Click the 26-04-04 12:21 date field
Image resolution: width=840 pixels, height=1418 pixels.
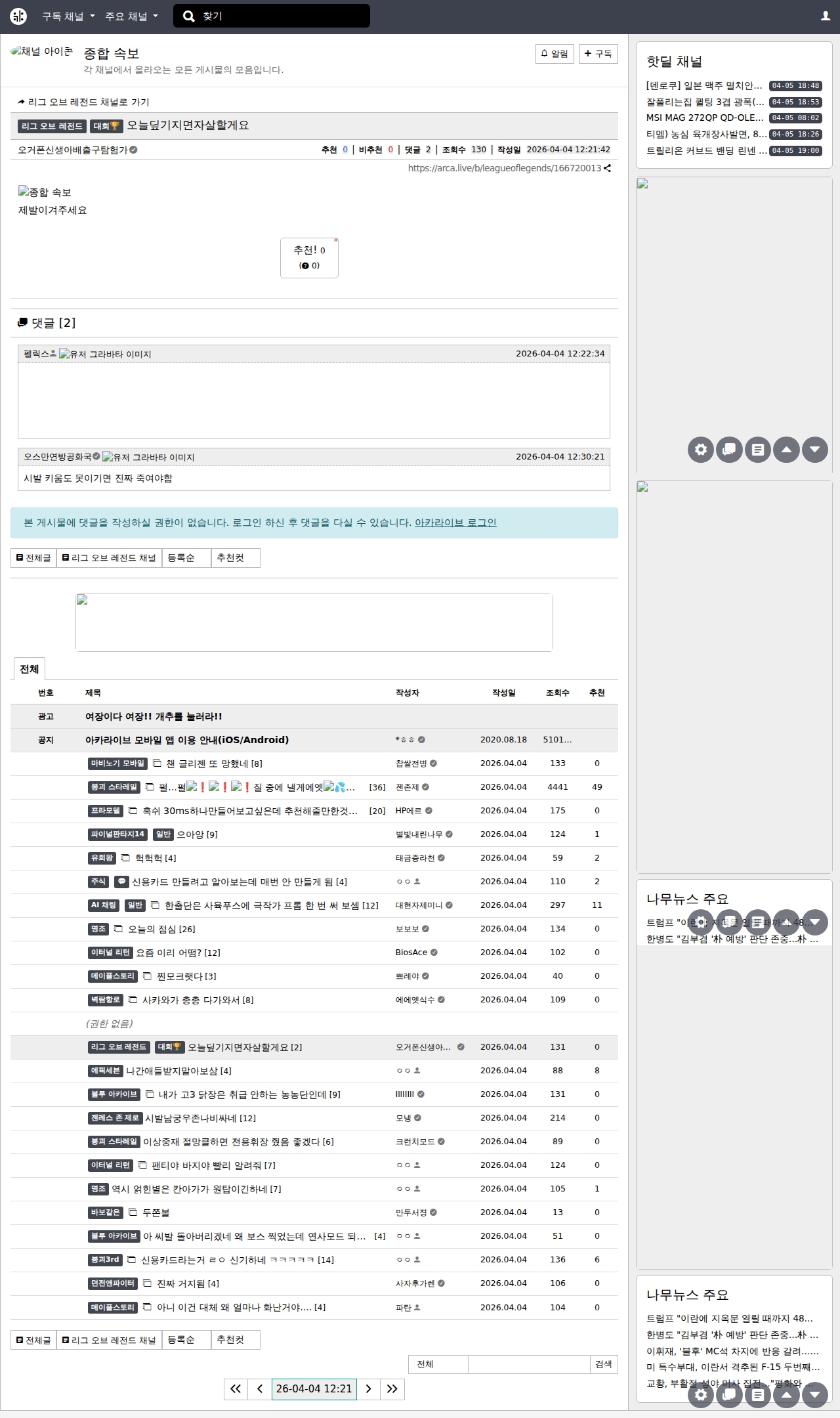[314, 1389]
